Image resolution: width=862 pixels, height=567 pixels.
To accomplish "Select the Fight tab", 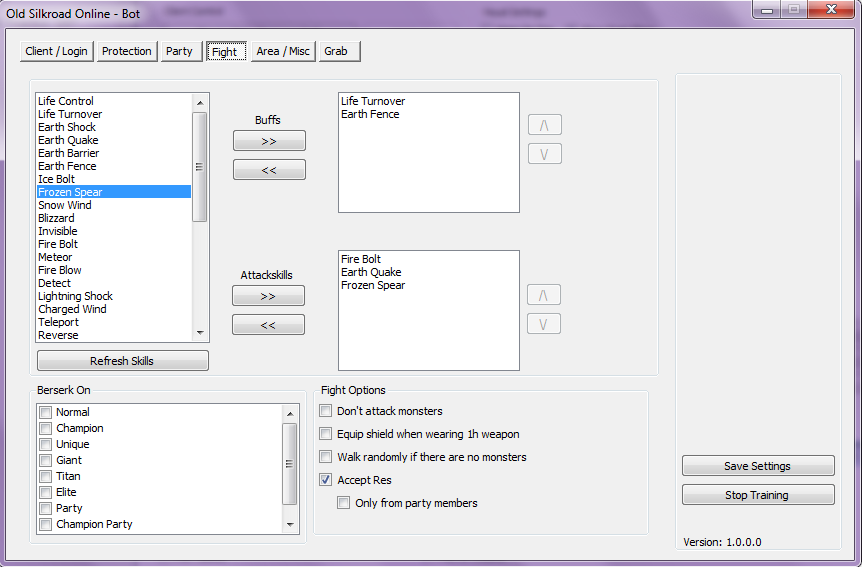I will click(x=225, y=51).
